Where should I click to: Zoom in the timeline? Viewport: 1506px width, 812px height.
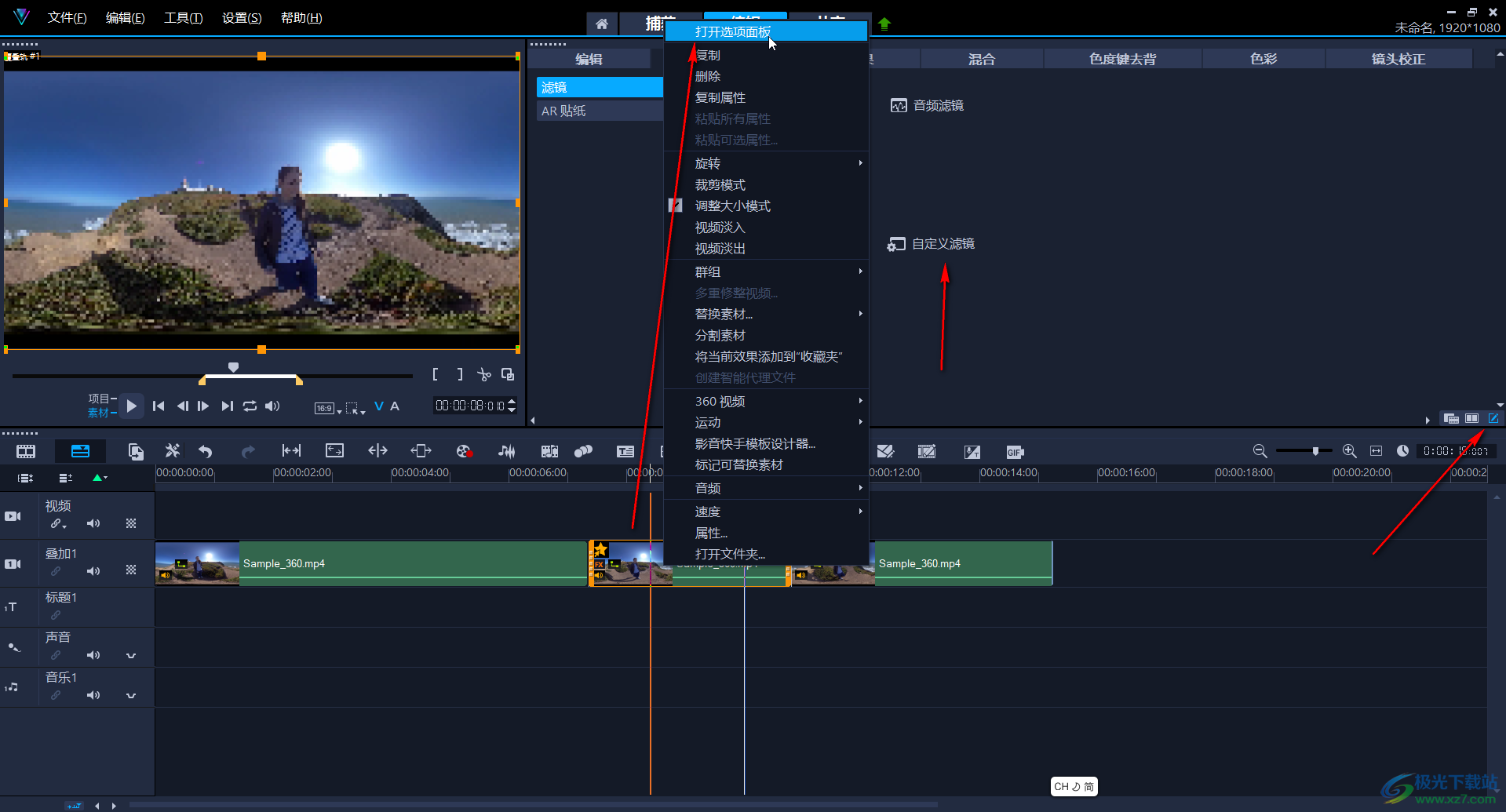(1350, 451)
